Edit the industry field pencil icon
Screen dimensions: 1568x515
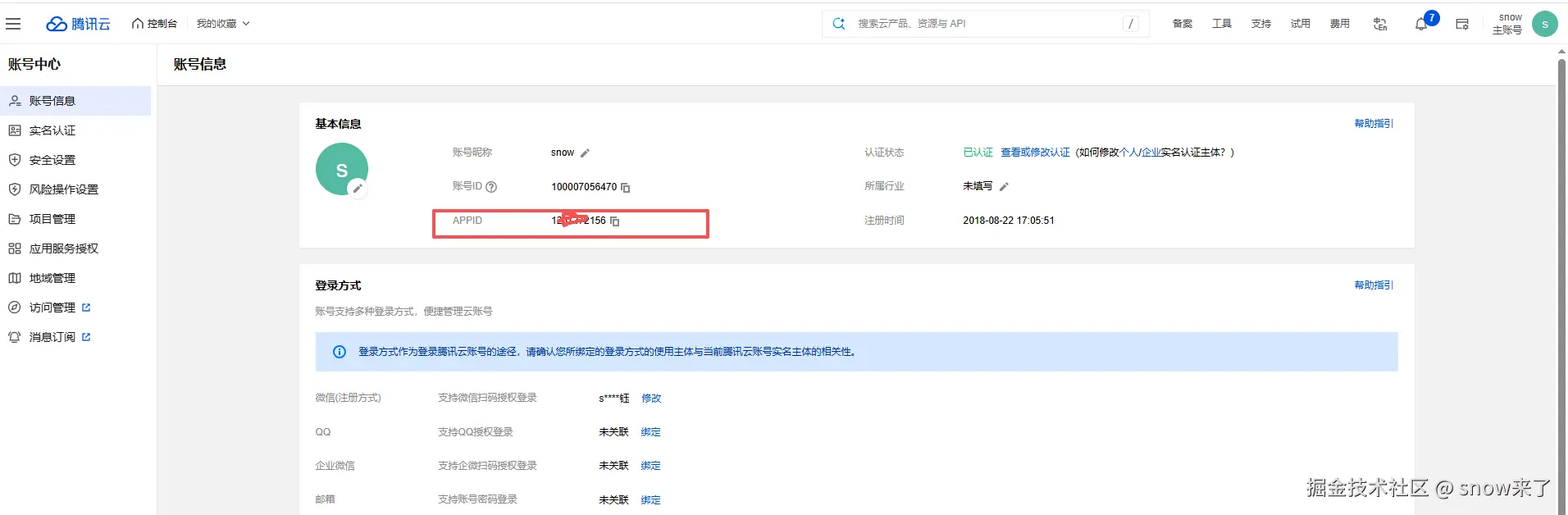click(1004, 187)
